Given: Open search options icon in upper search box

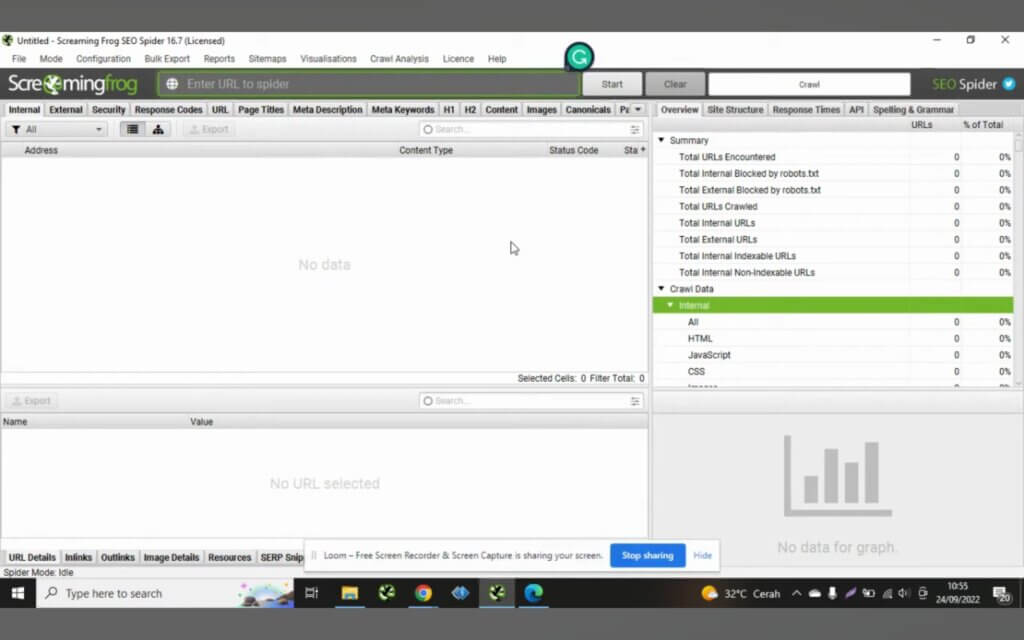Looking at the screenshot, I should click(635, 129).
